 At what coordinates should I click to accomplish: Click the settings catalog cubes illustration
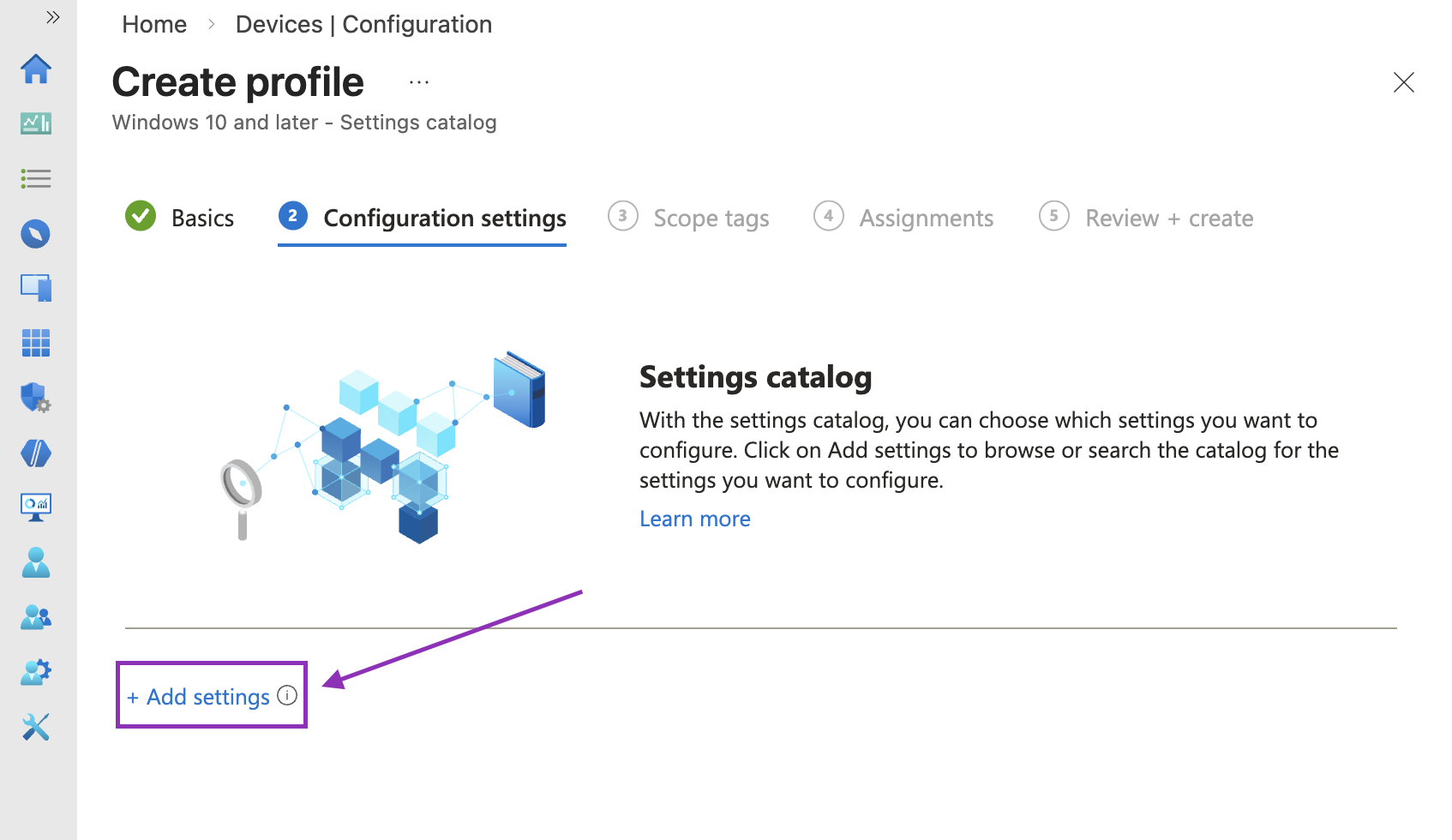pyautogui.click(x=383, y=447)
